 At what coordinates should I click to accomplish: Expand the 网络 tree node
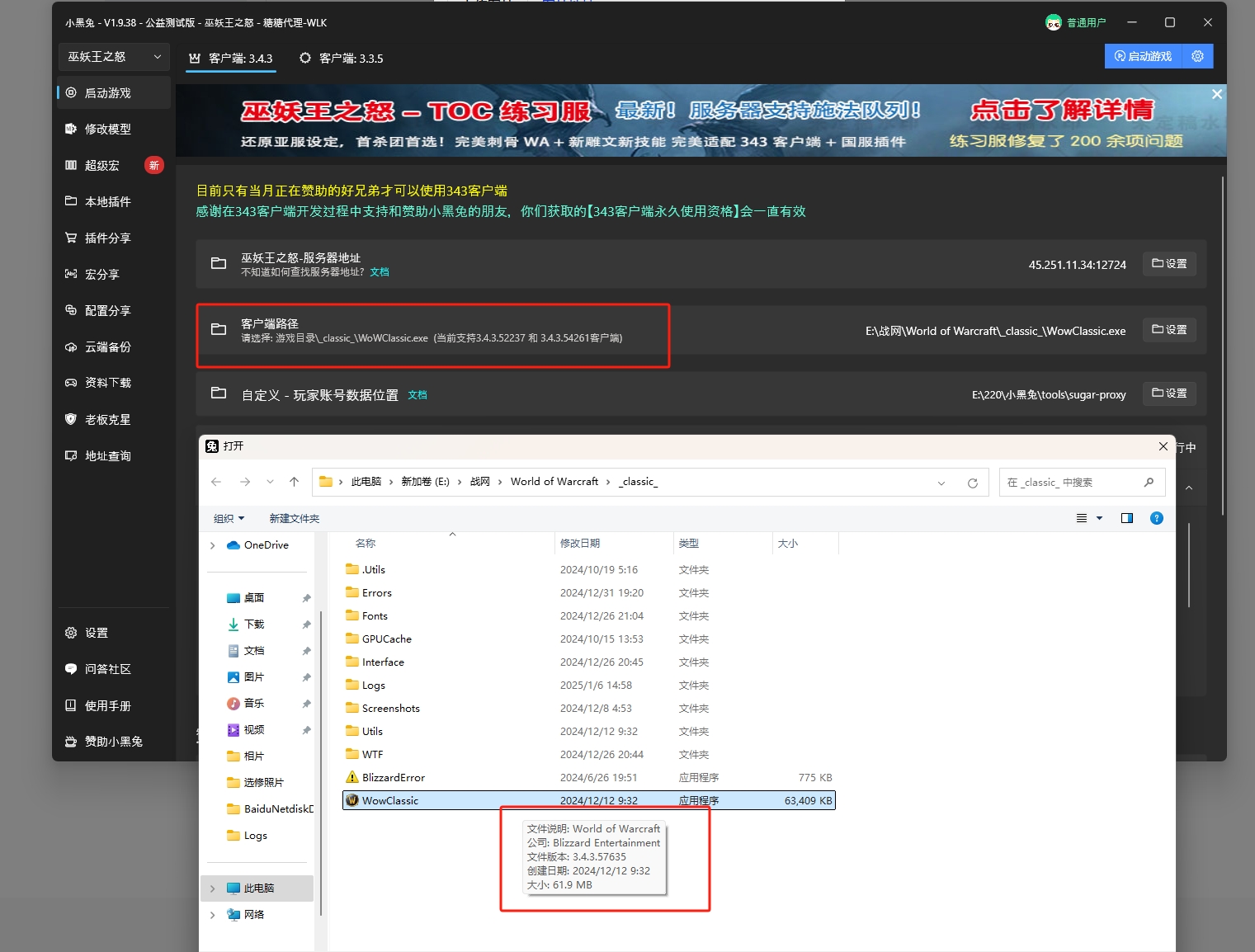tap(213, 915)
